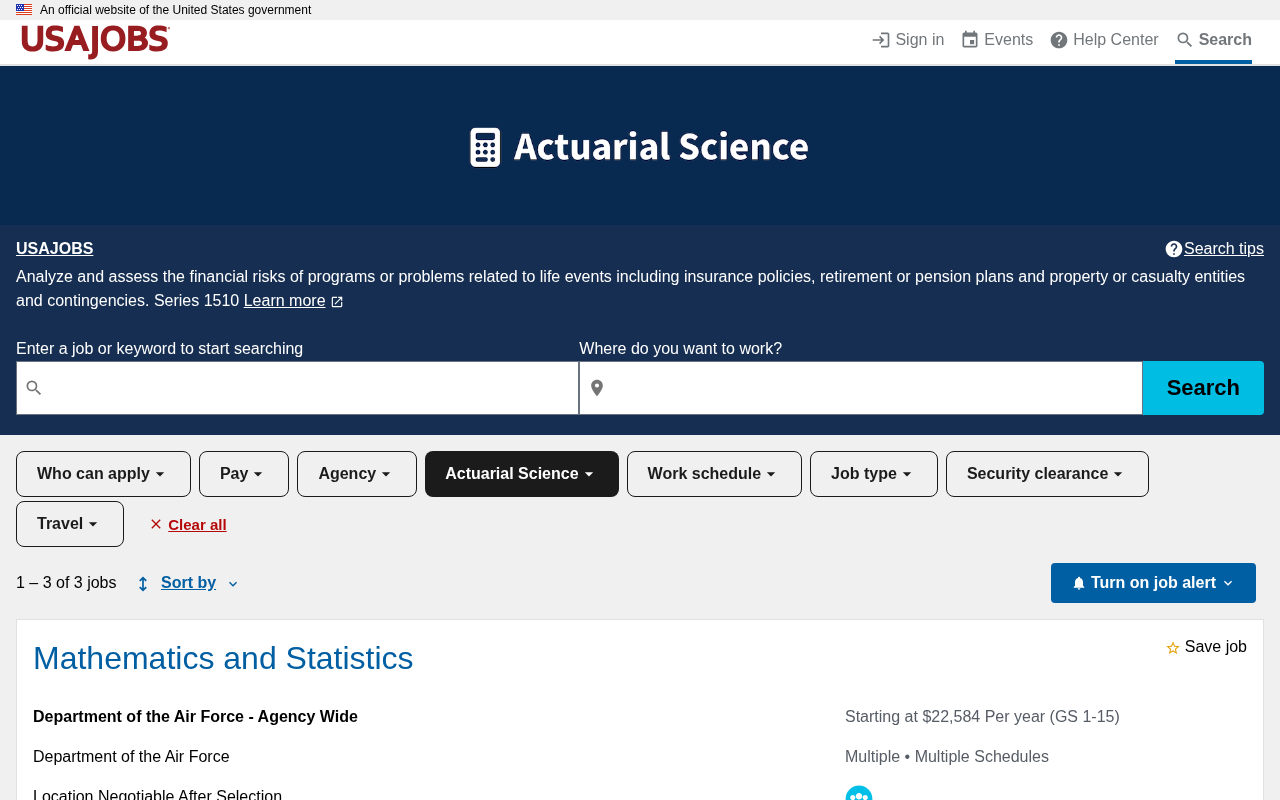
Task: Open the Sign in page
Action: [x=908, y=40]
